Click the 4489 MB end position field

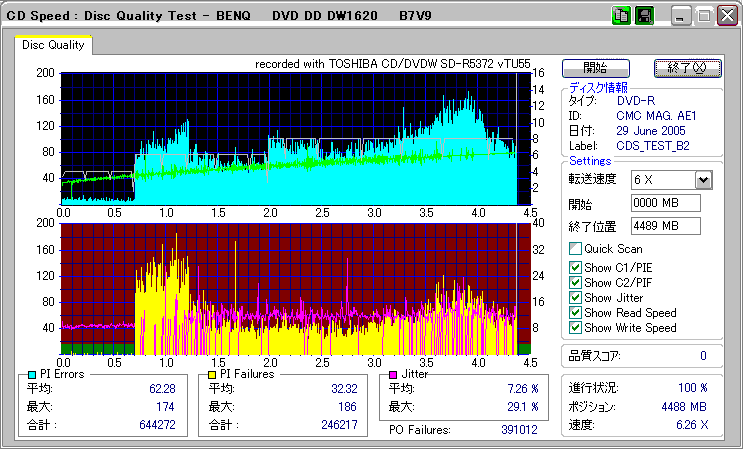pos(666,225)
